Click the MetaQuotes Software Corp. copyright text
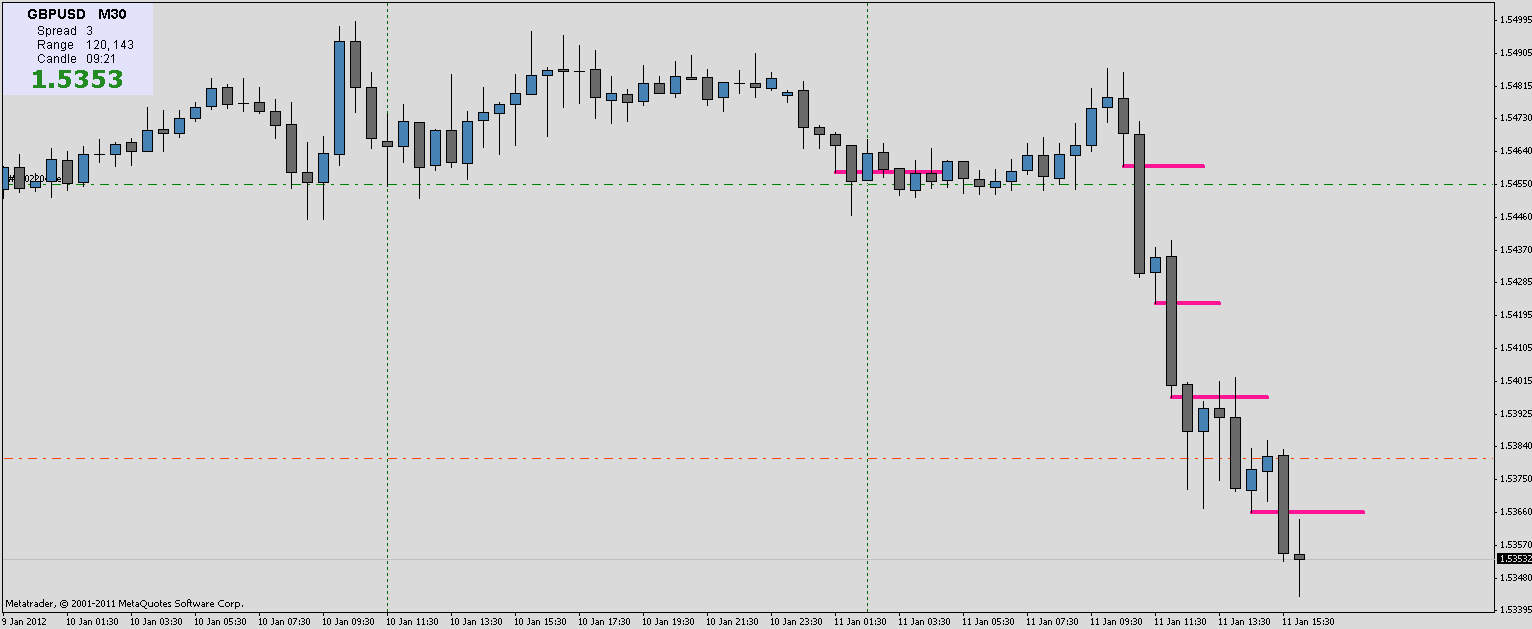 (124, 604)
